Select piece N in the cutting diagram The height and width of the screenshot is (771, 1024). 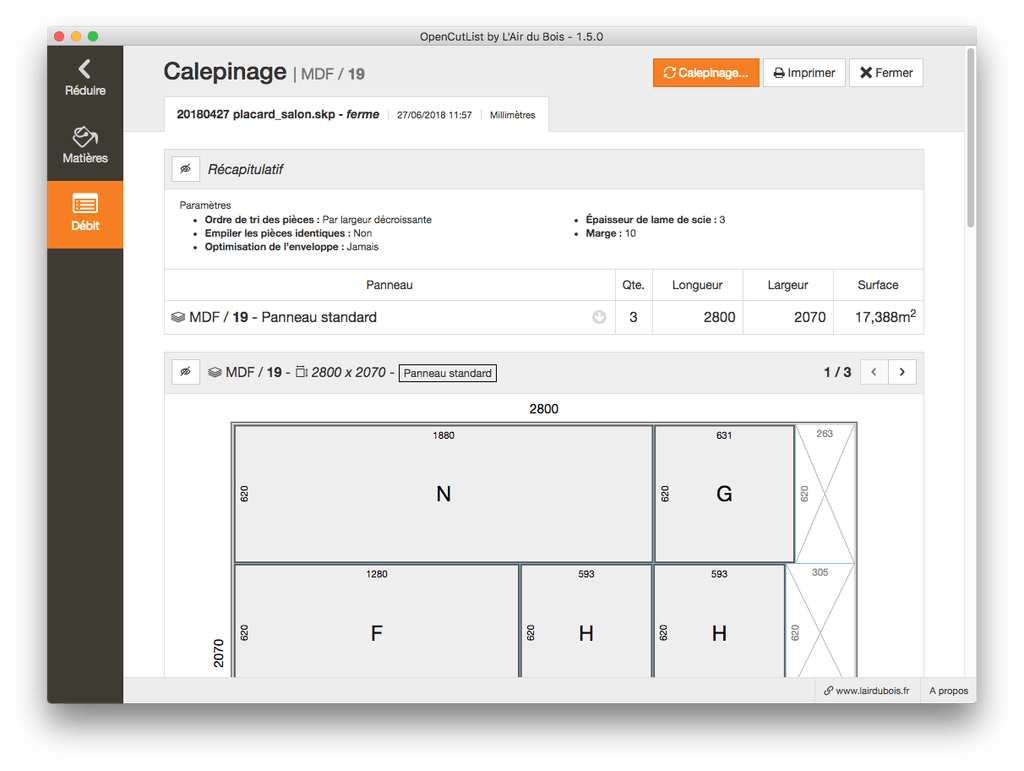[x=443, y=494]
